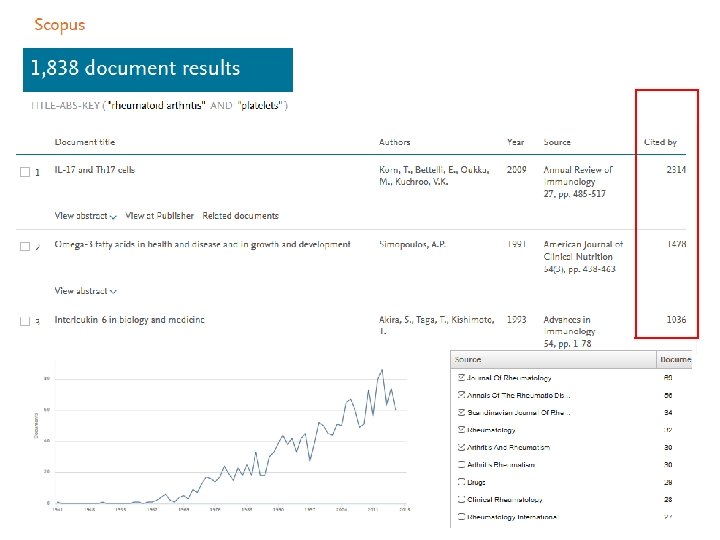Click the peak of the documents-per-year line chart

(x=382, y=370)
